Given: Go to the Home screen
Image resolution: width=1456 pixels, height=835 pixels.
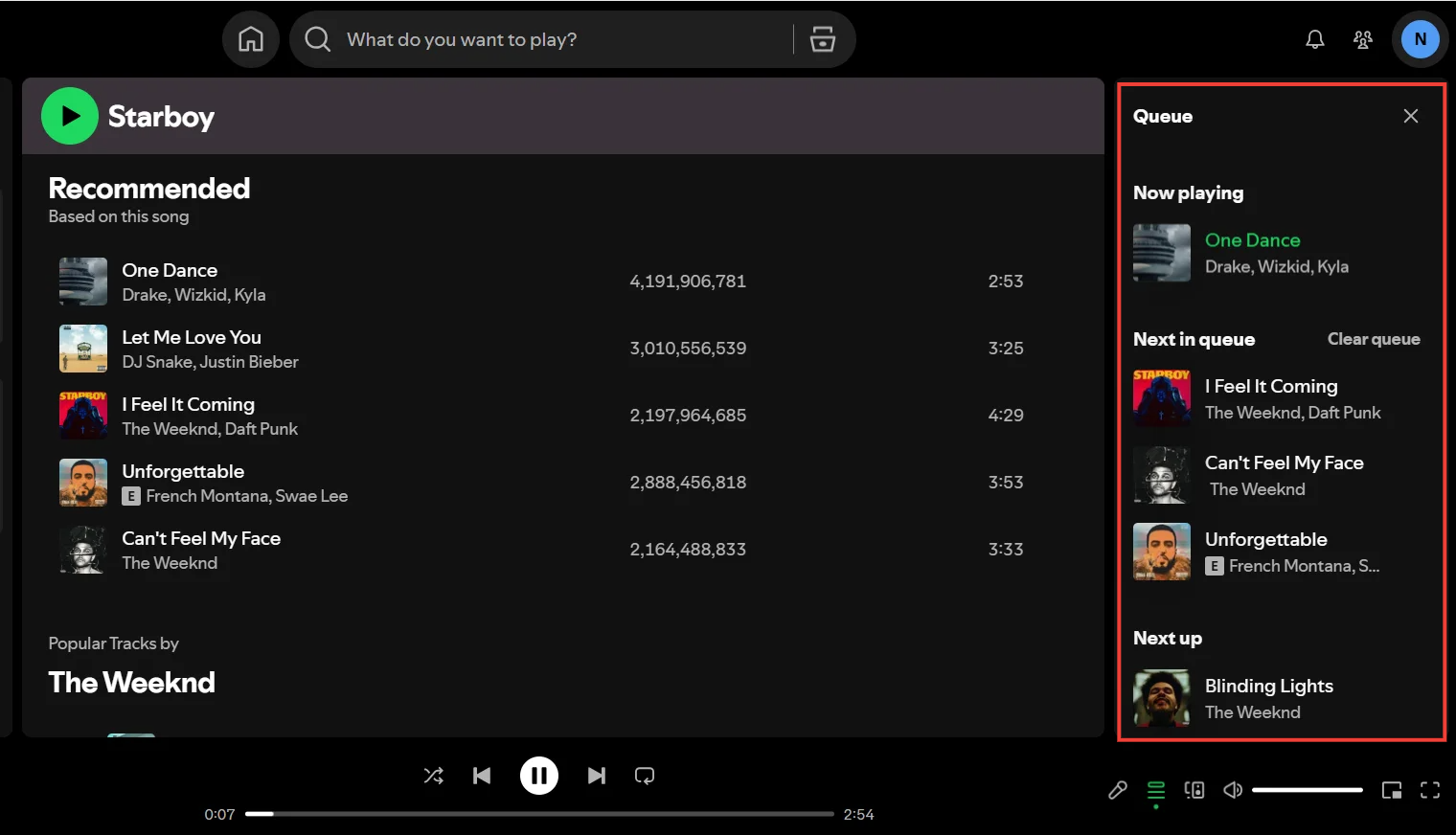Looking at the screenshot, I should pyautogui.click(x=251, y=39).
